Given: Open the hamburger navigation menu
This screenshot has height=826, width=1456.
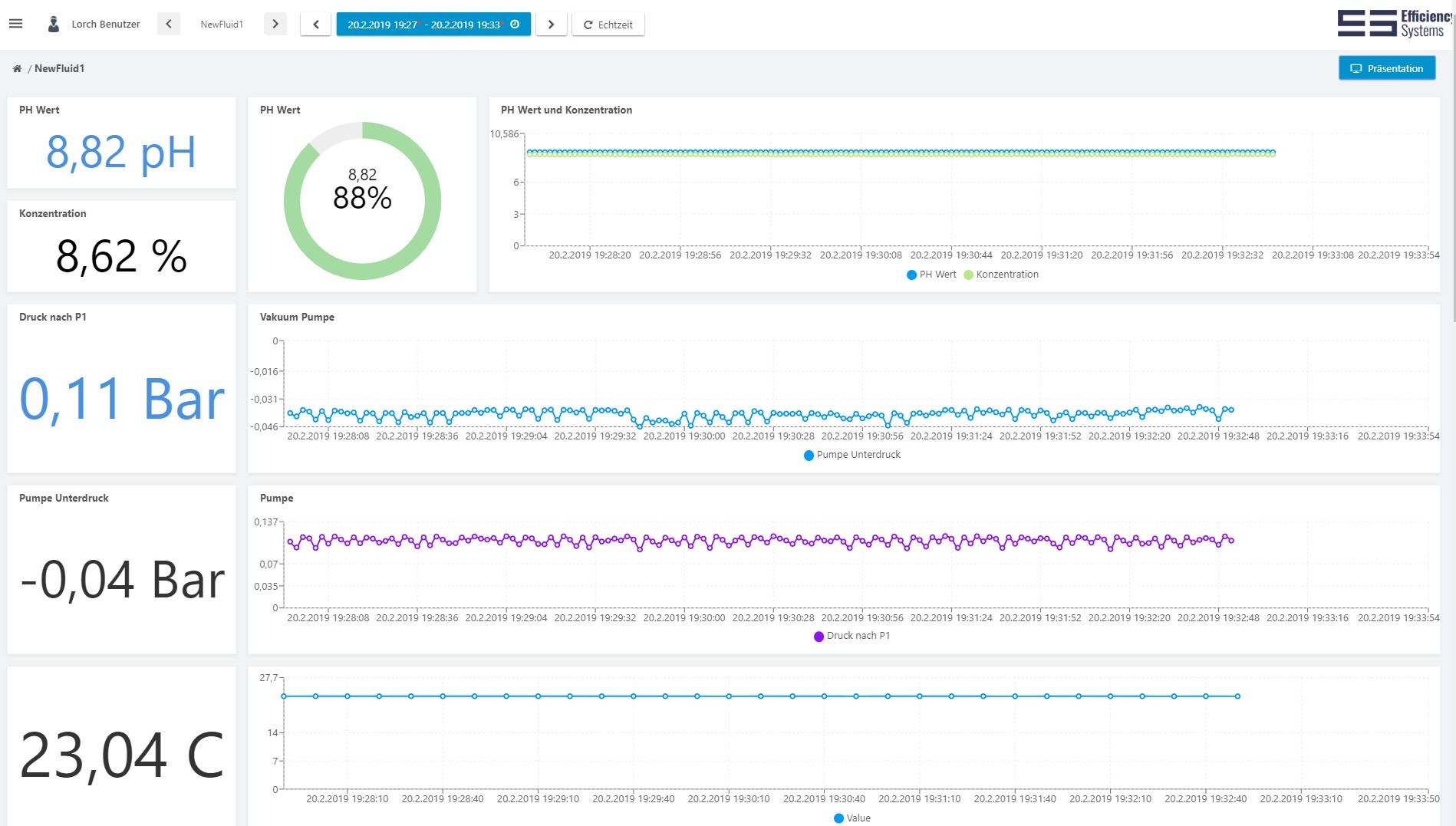Looking at the screenshot, I should 15,24.
